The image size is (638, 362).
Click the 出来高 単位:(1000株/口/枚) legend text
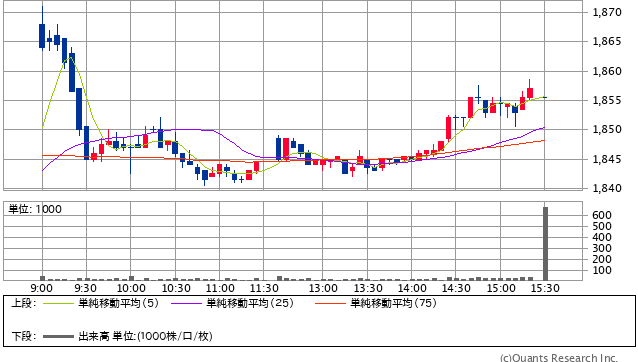[145, 336]
